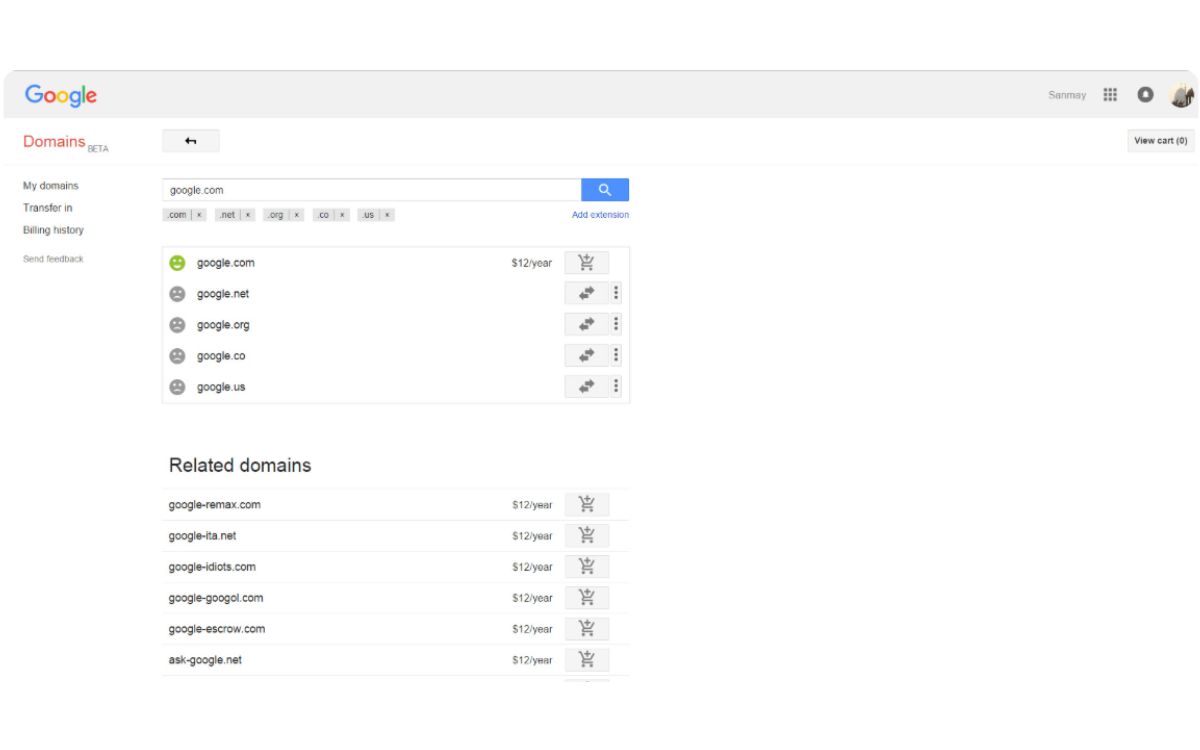Select the google.us result text

[x=221, y=387]
